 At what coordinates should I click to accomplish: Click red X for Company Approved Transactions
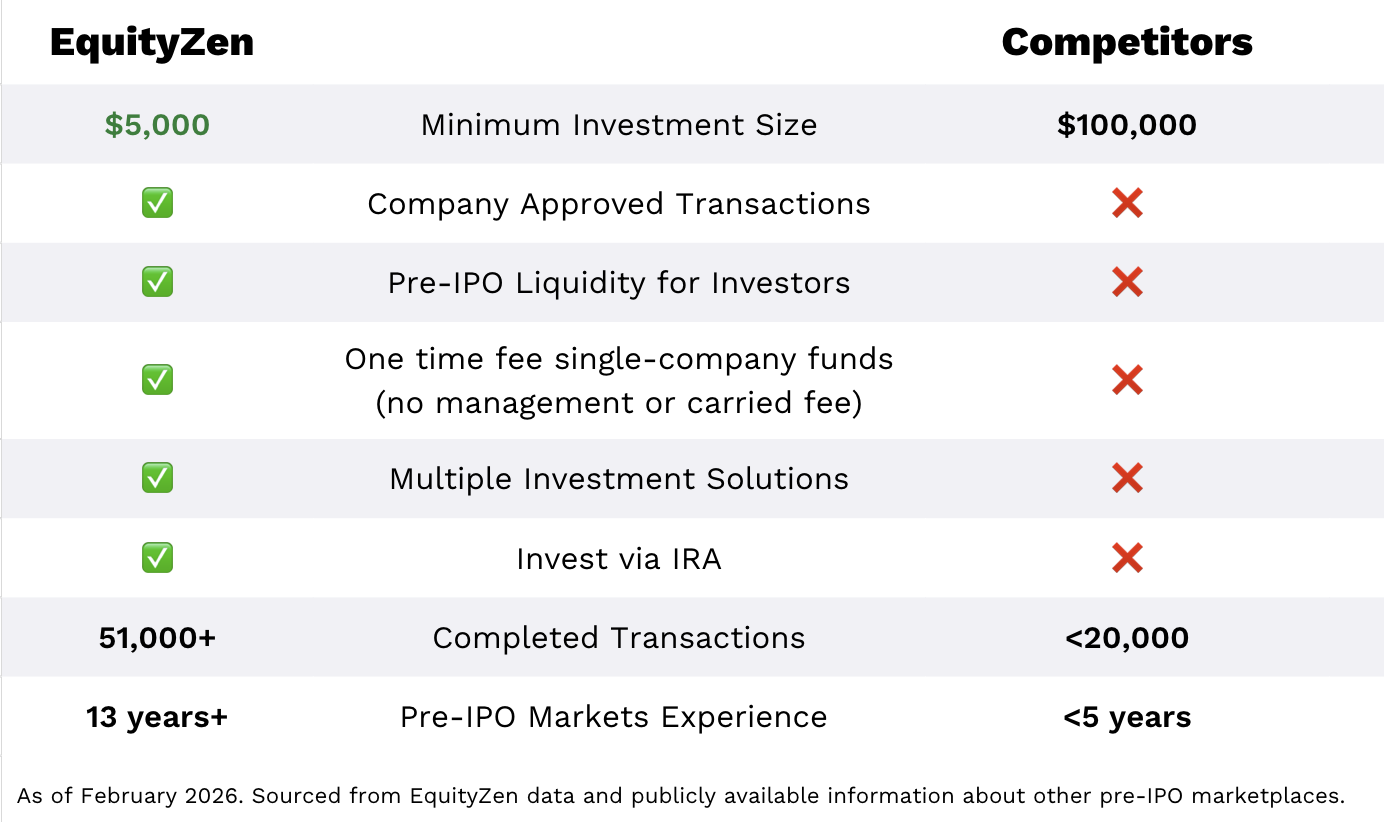1127,204
